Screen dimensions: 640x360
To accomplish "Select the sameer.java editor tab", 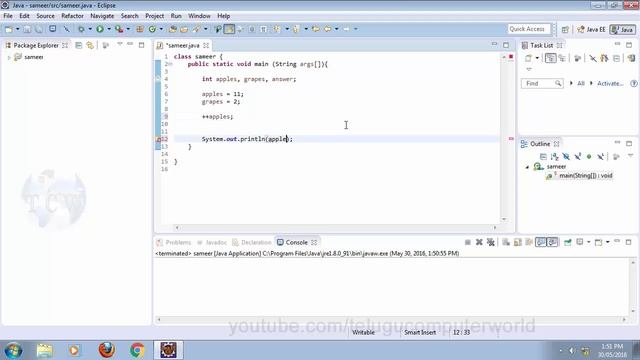I will point(182,45).
